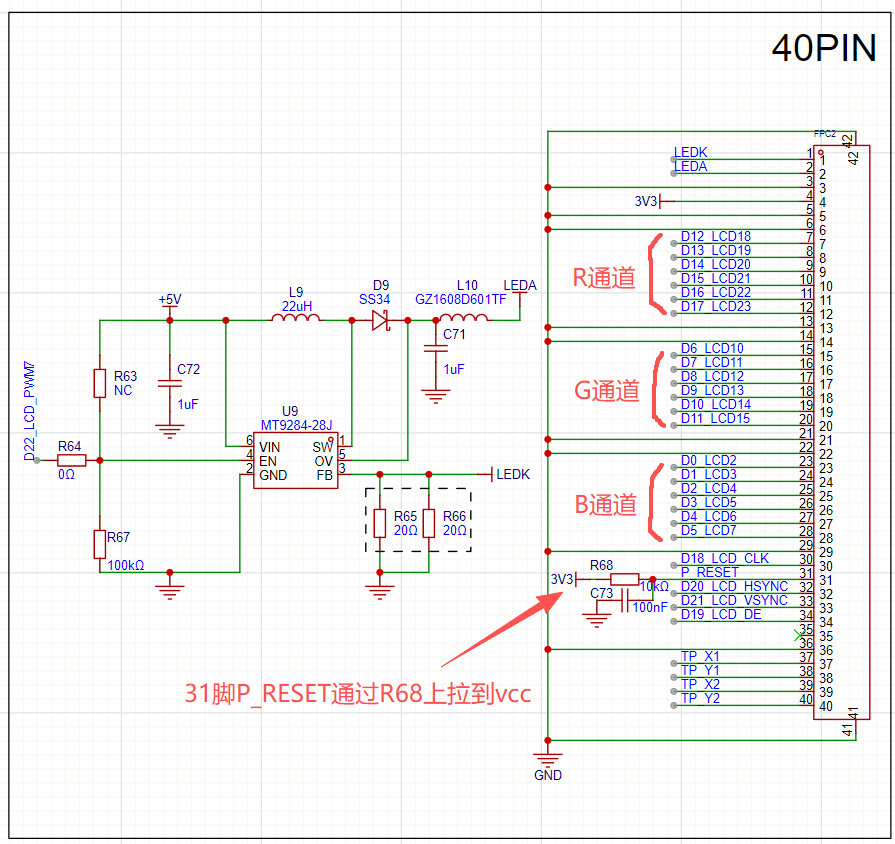The image size is (895, 844).
Task: Click the 1uF capacitor C72 symbol
Action: (168, 382)
